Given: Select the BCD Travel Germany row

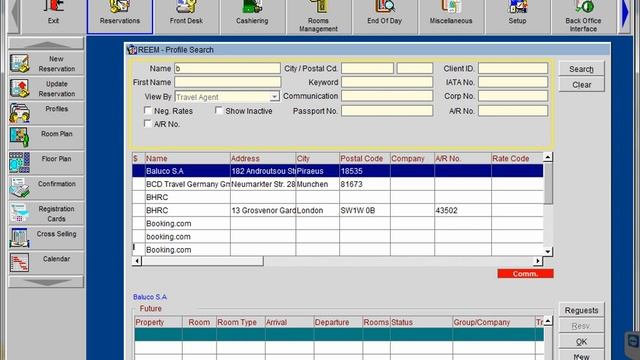Looking at the screenshot, I should (x=338, y=184).
